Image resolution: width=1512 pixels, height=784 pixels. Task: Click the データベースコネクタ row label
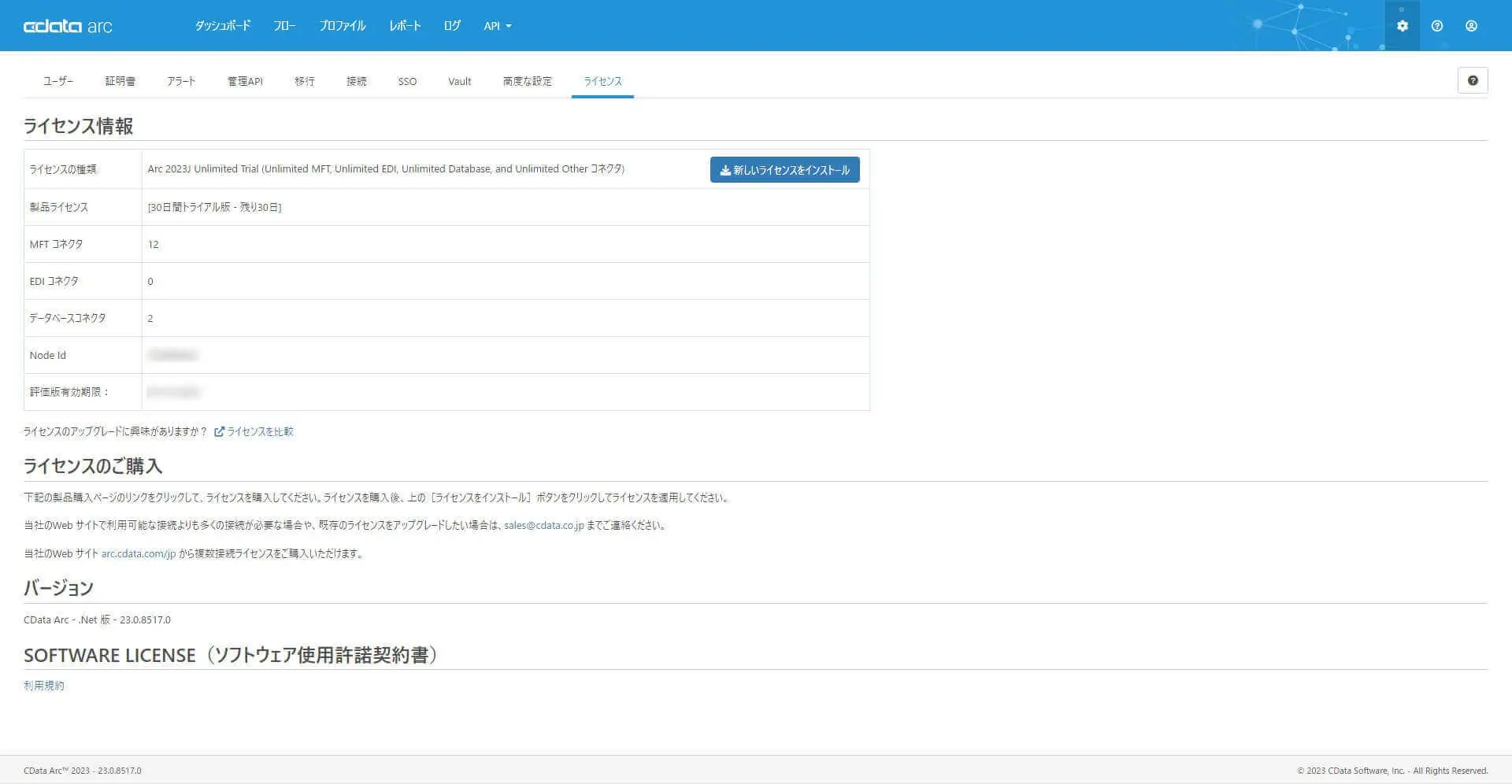pos(68,318)
